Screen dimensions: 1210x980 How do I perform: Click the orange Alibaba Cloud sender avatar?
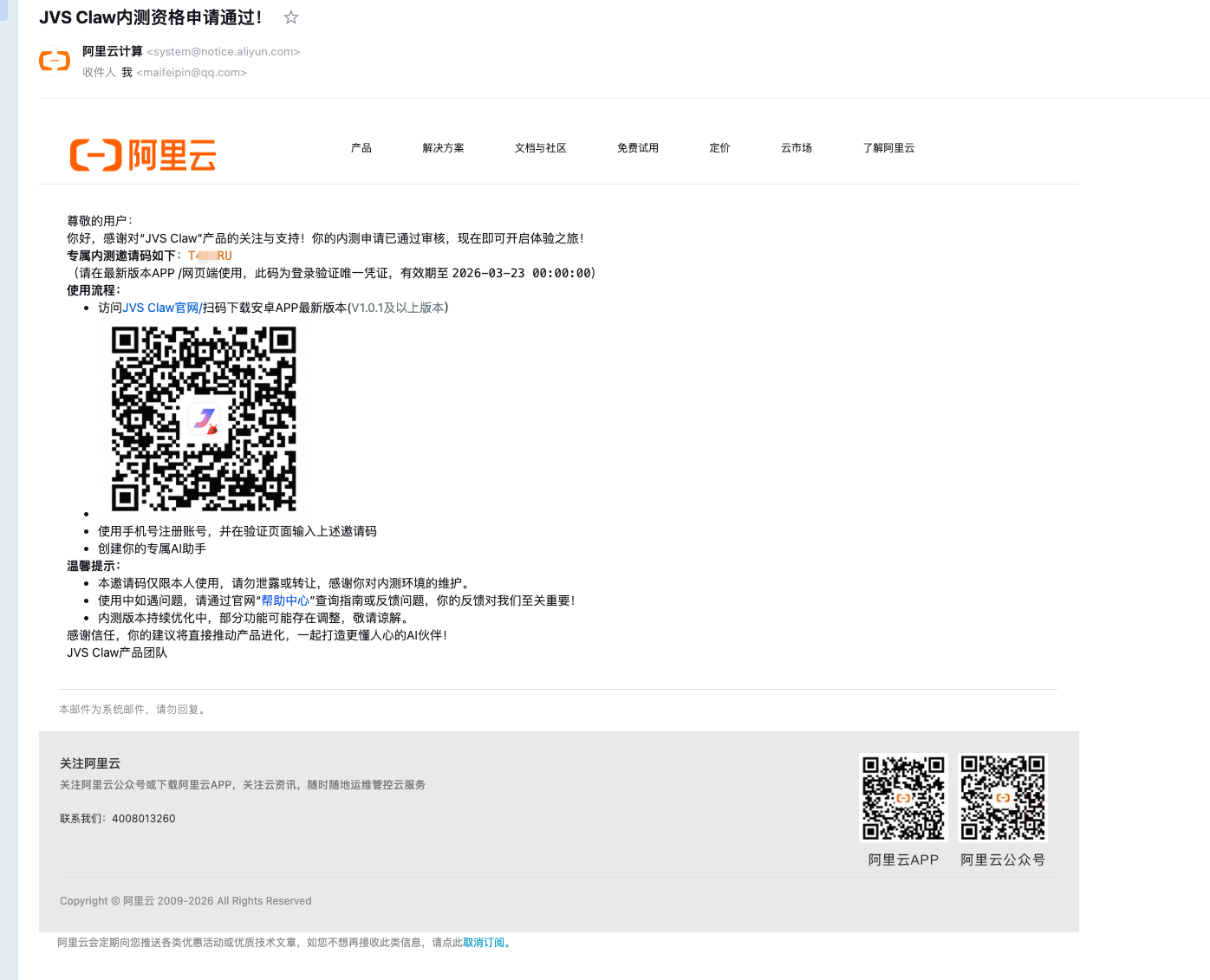pos(54,61)
